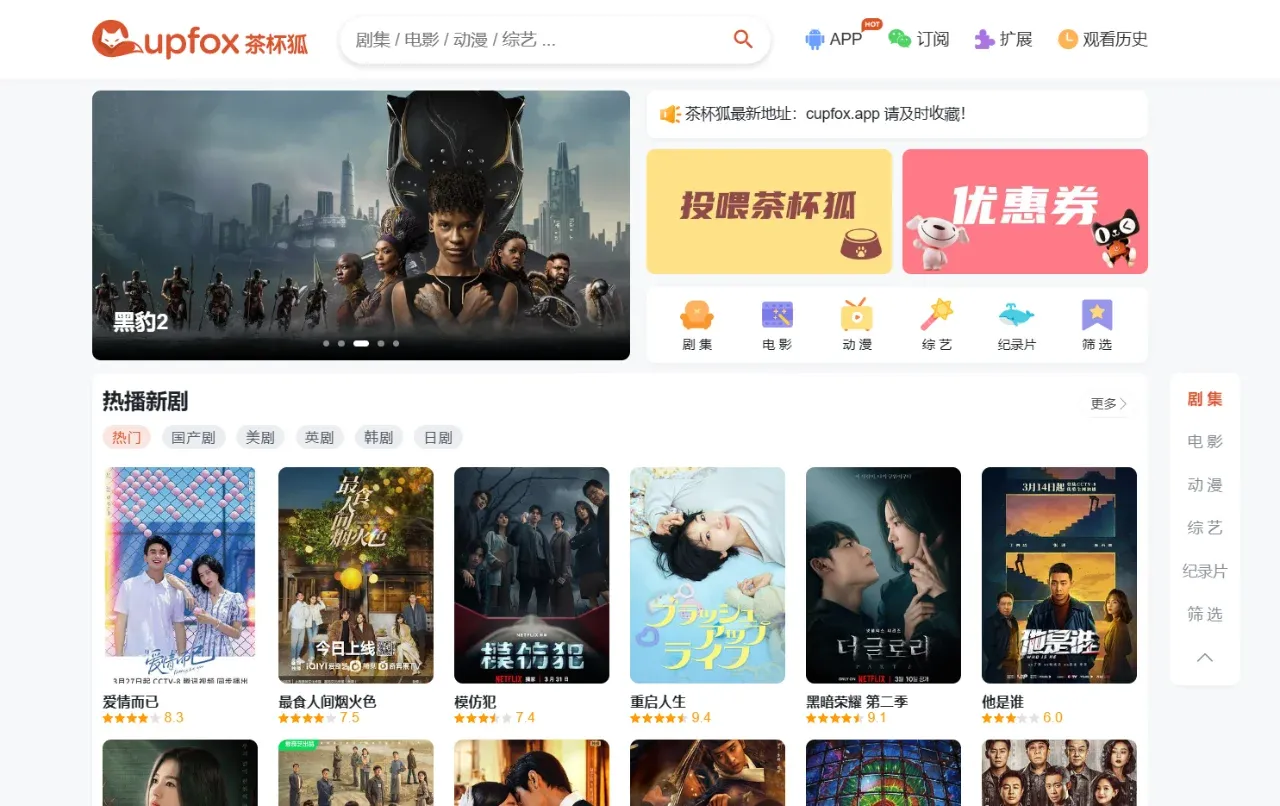Click the 他是谁 title link
1280x806 pixels.
tap(1003, 702)
